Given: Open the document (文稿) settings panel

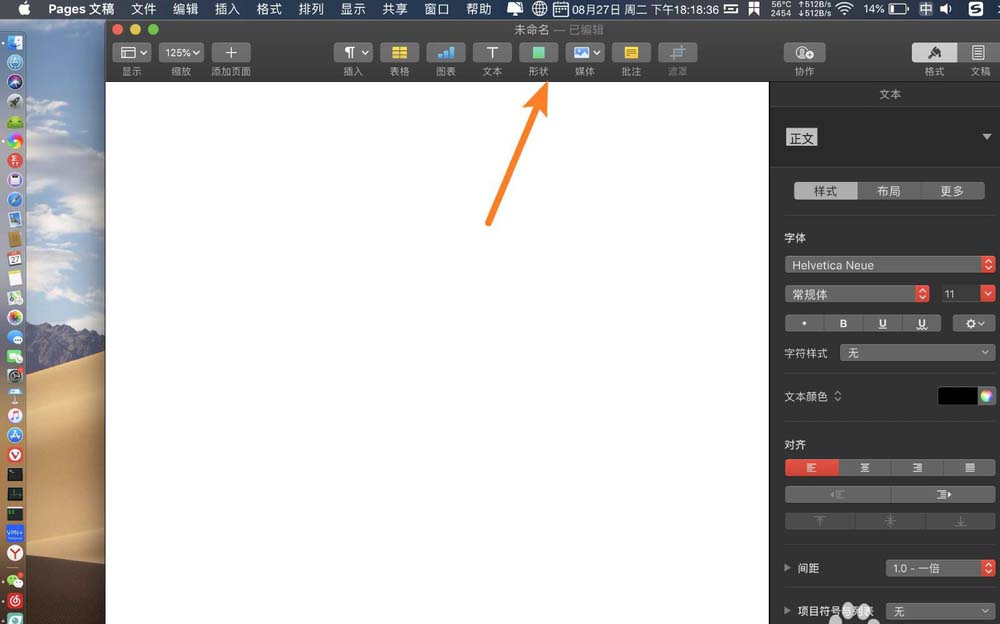Looking at the screenshot, I should tap(979, 52).
